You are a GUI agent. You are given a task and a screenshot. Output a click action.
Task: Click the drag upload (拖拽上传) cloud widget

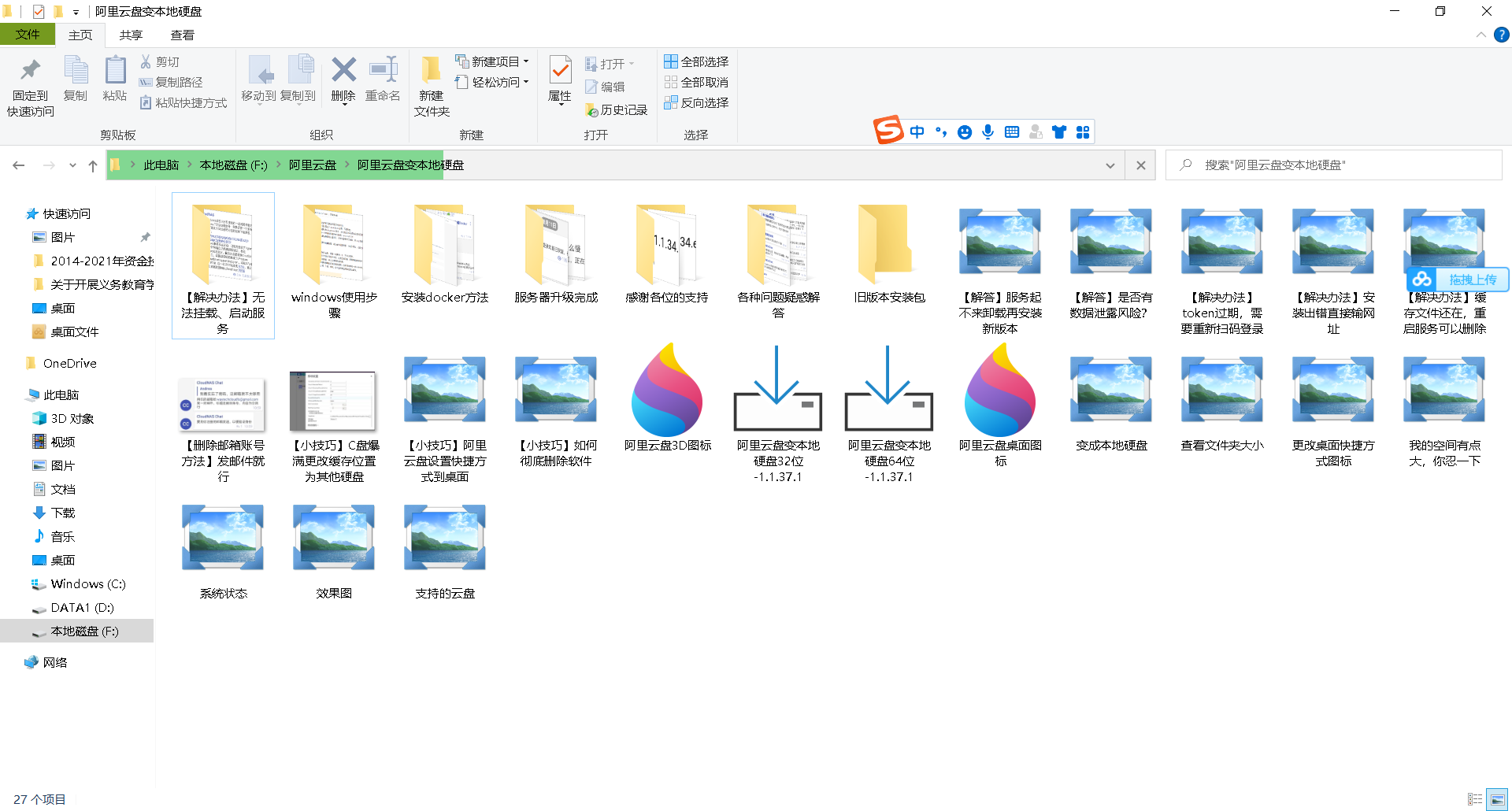click(1458, 279)
